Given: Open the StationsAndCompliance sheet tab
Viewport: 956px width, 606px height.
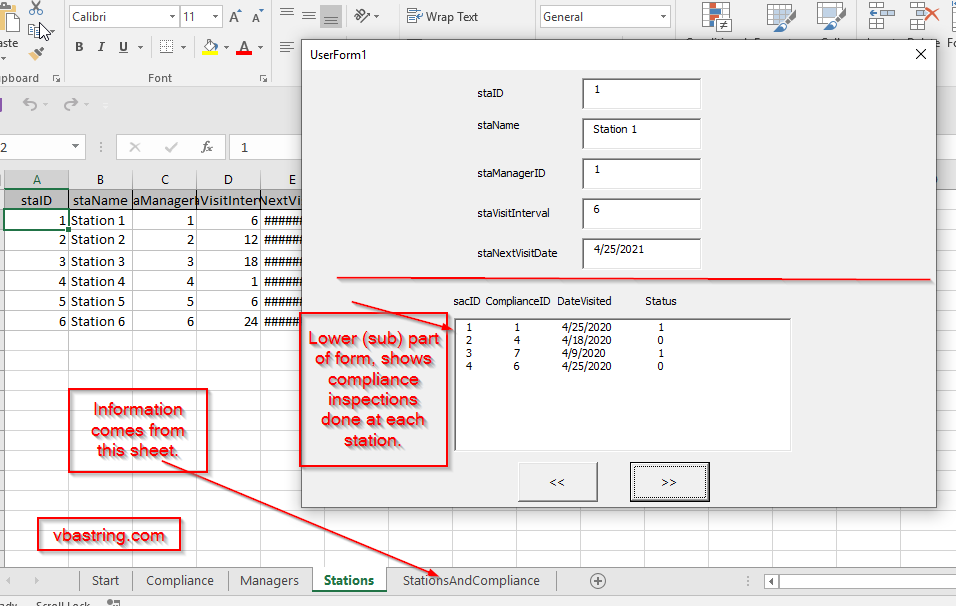Looking at the screenshot, I should tap(471, 581).
